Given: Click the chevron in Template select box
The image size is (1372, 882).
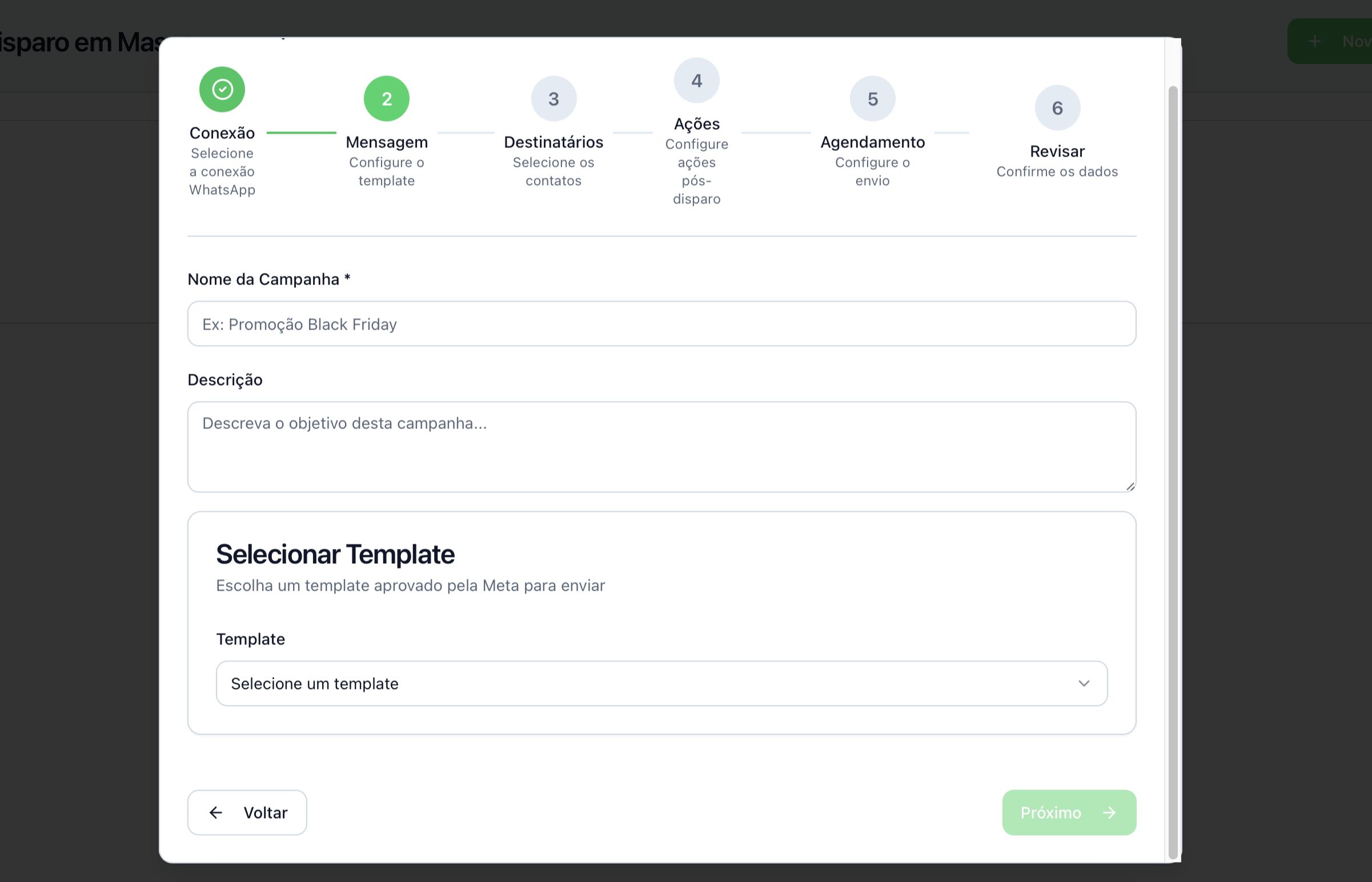Looking at the screenshot, I should (1084, 683).
